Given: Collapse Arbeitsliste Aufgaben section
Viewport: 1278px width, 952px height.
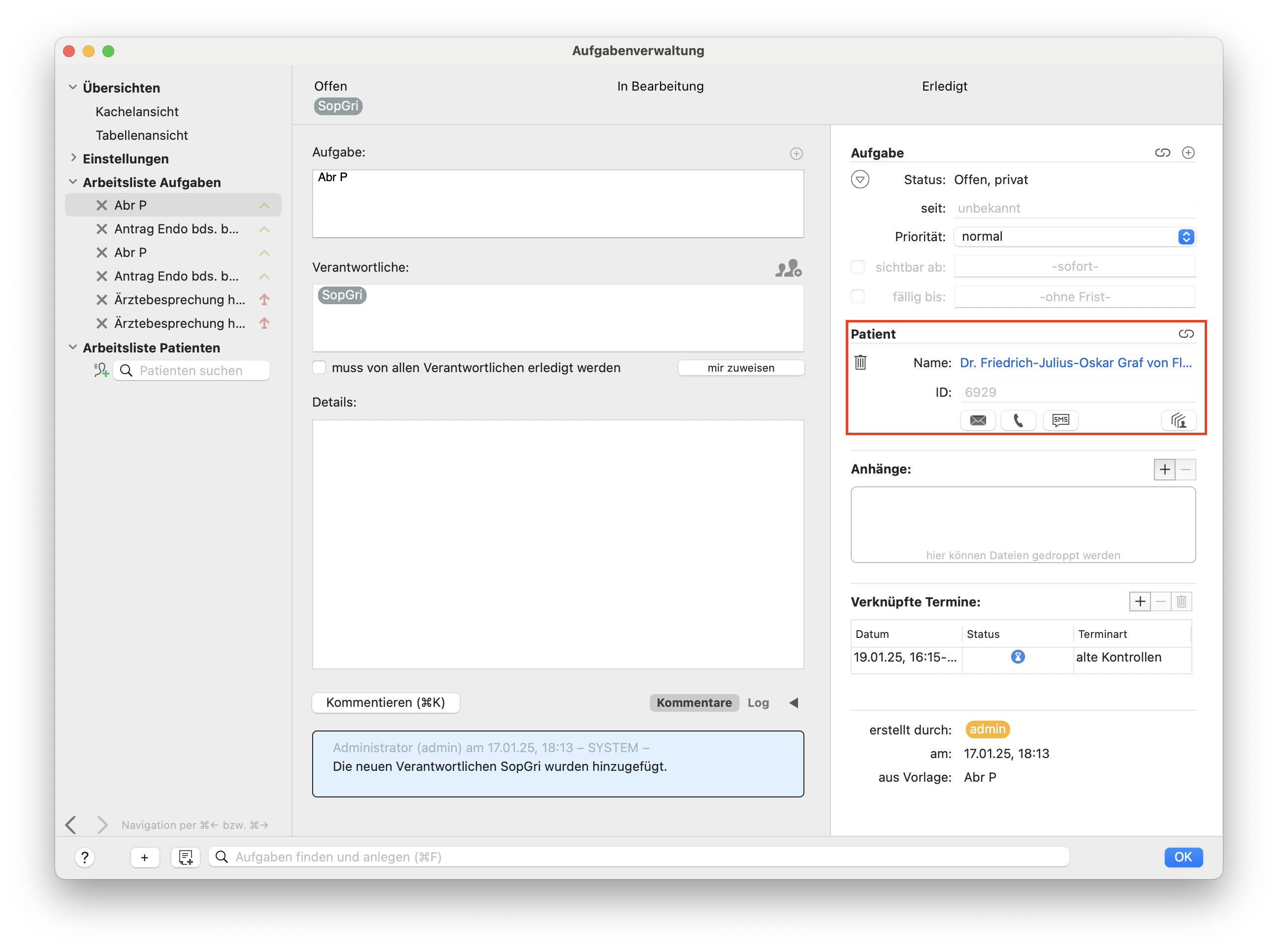Looking at the screenshot, I should (x=72, y=182).
